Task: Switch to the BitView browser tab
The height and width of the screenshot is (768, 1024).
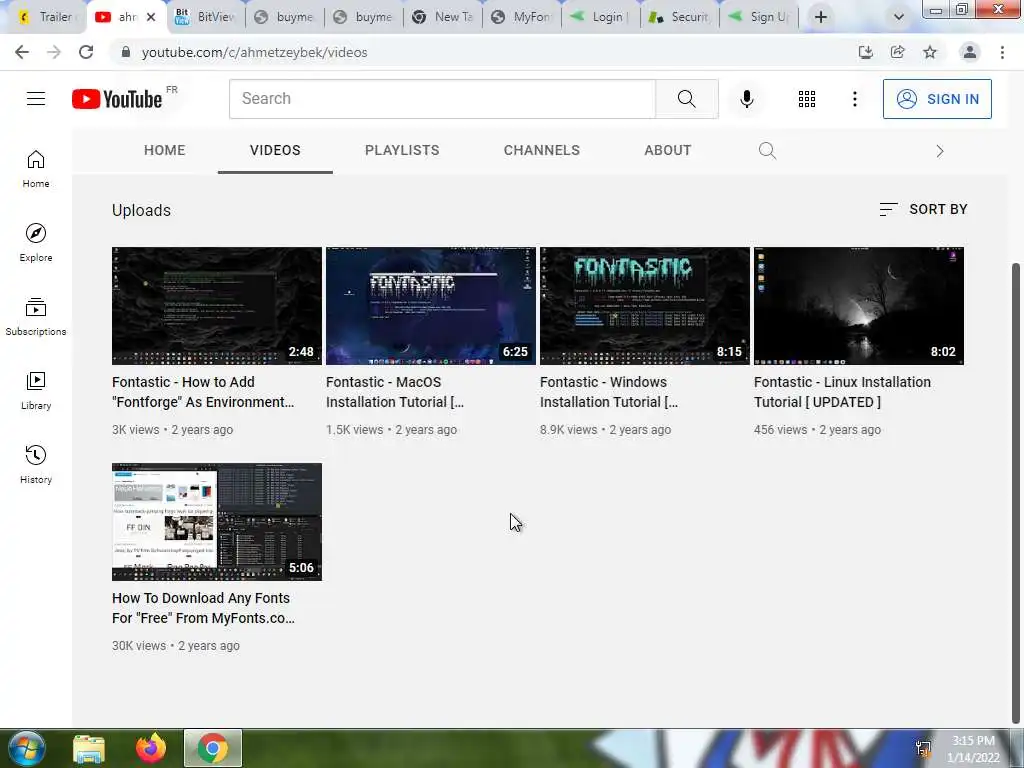Action: pyautogui.click(x=205, y=17)
